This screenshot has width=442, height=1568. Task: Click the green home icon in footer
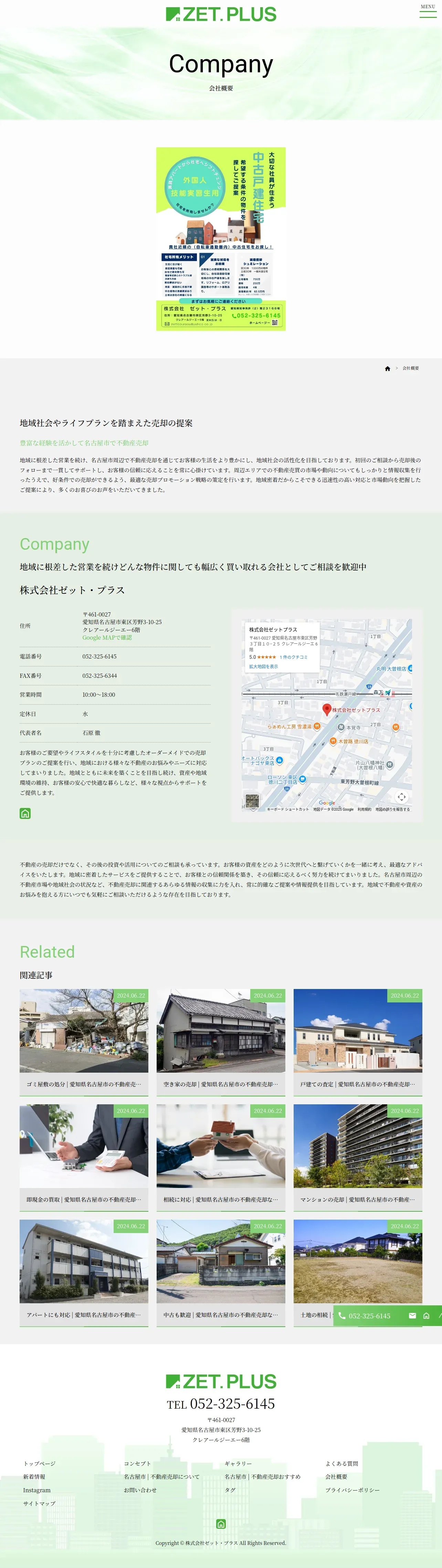(x=221, y=1524)
